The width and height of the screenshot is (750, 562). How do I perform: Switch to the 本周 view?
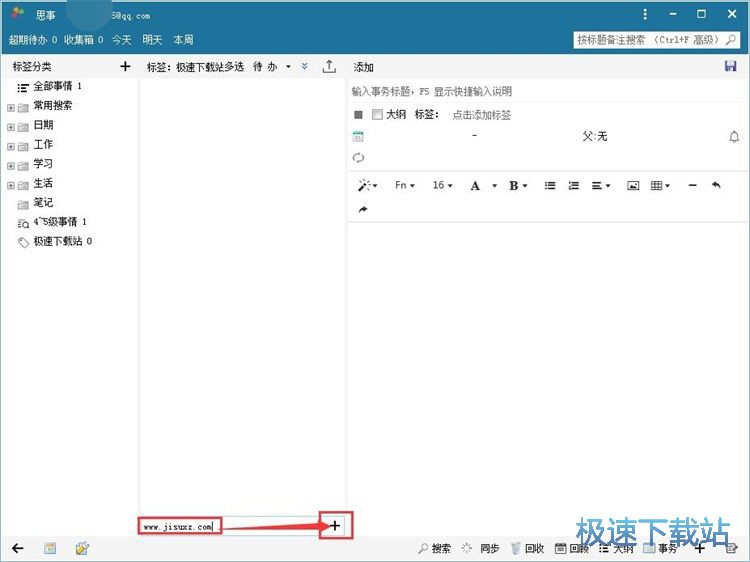tap(184, 40)
